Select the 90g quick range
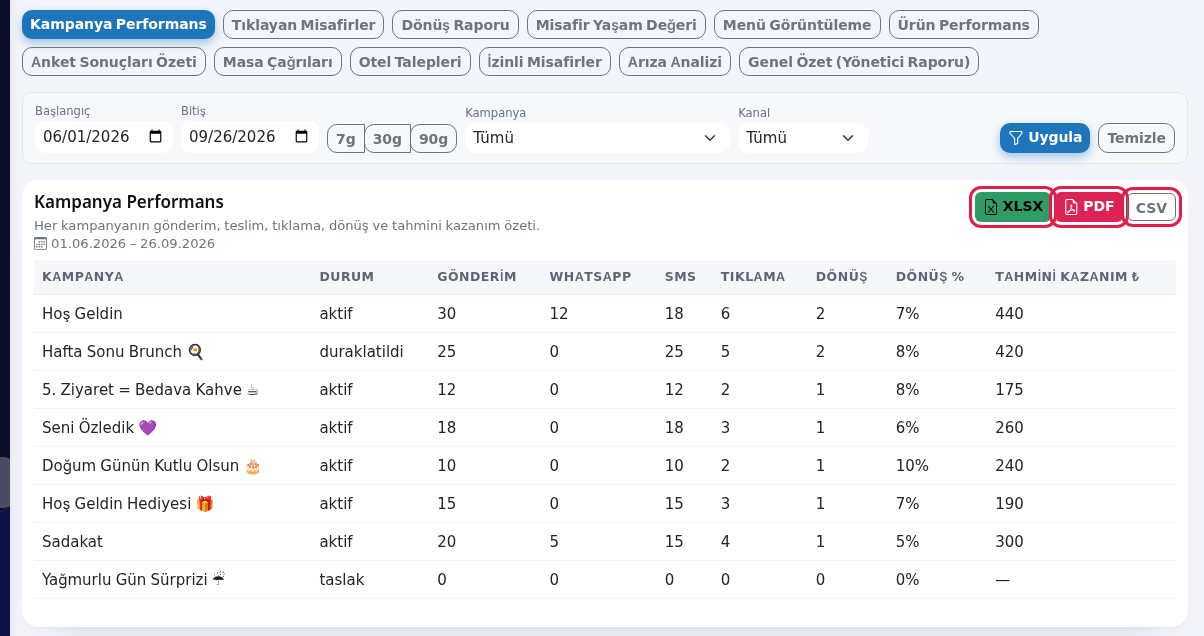The image size is (1204, 636). click(x=434, y=139)
